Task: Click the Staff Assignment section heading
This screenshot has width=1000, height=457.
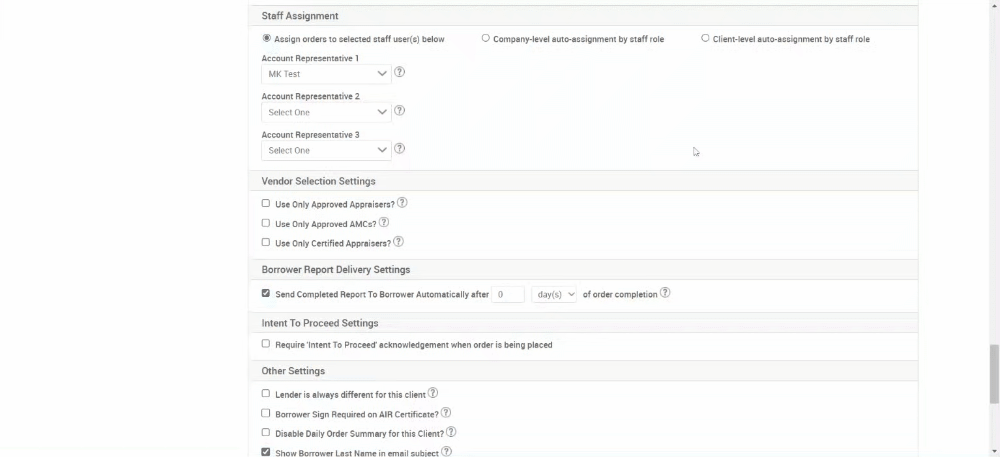Action: click(300, 16)
